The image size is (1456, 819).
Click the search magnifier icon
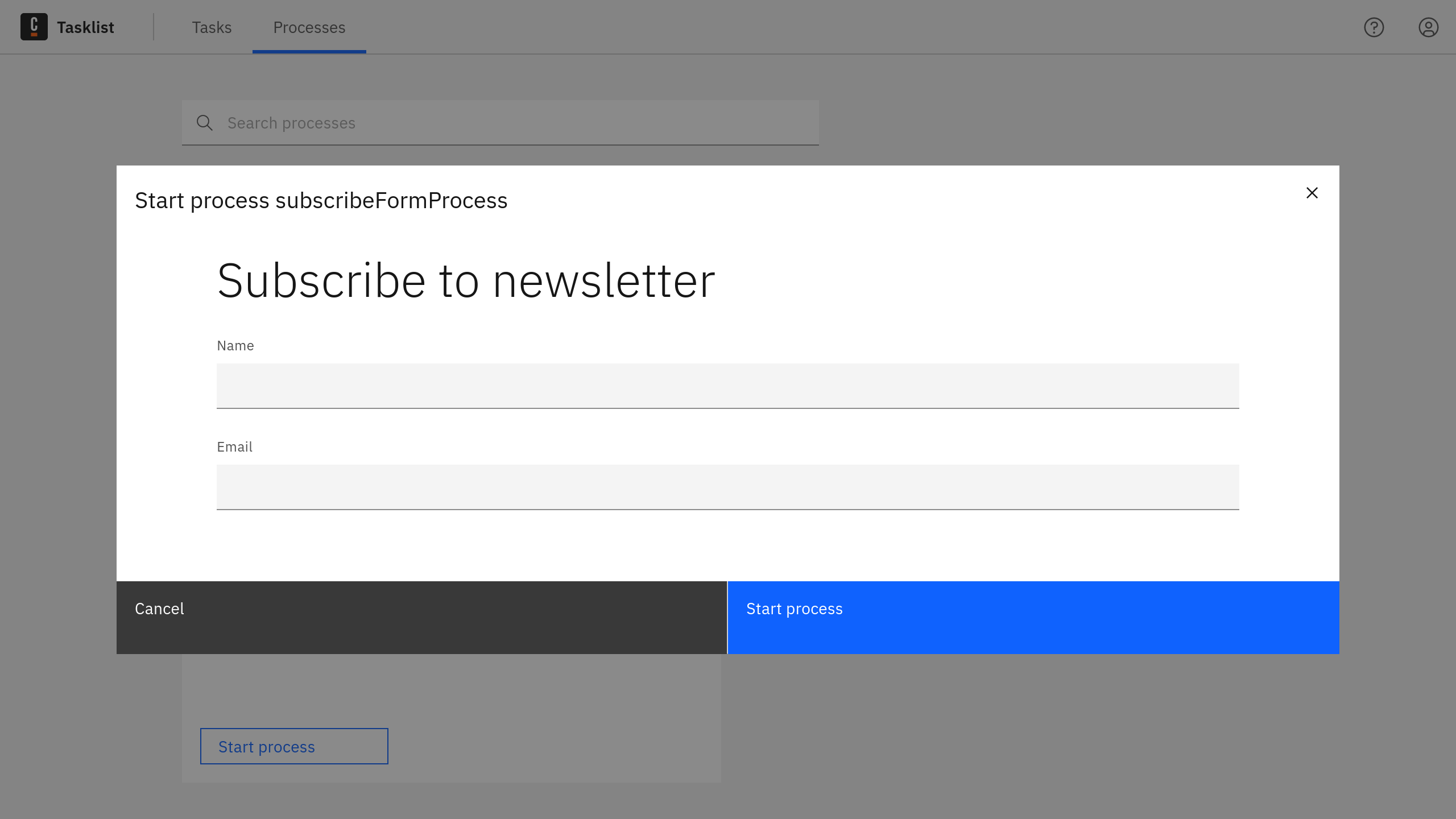pyautogui.click(x=205, y=122)
